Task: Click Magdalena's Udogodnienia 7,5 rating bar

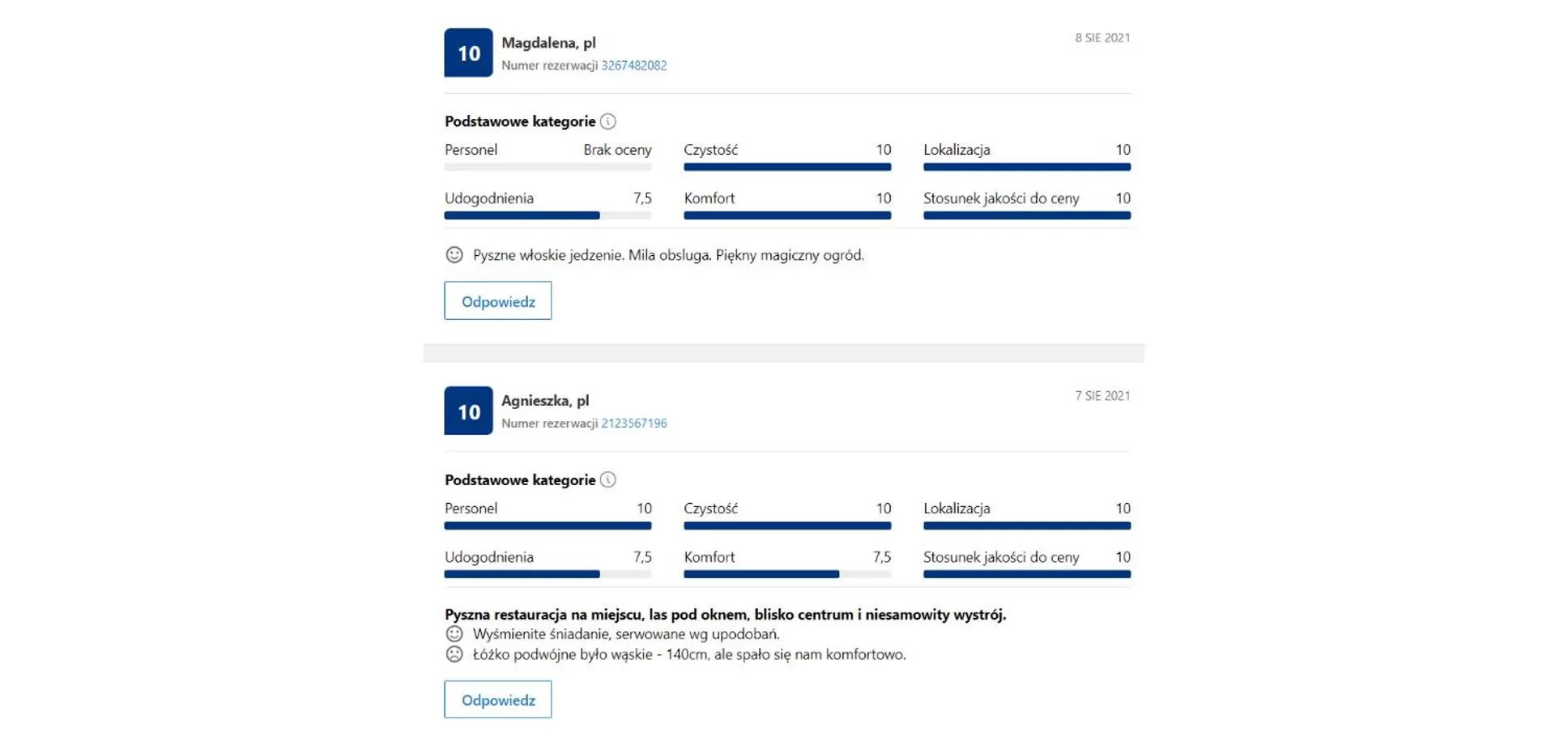Action: click(x=548, y=215)
